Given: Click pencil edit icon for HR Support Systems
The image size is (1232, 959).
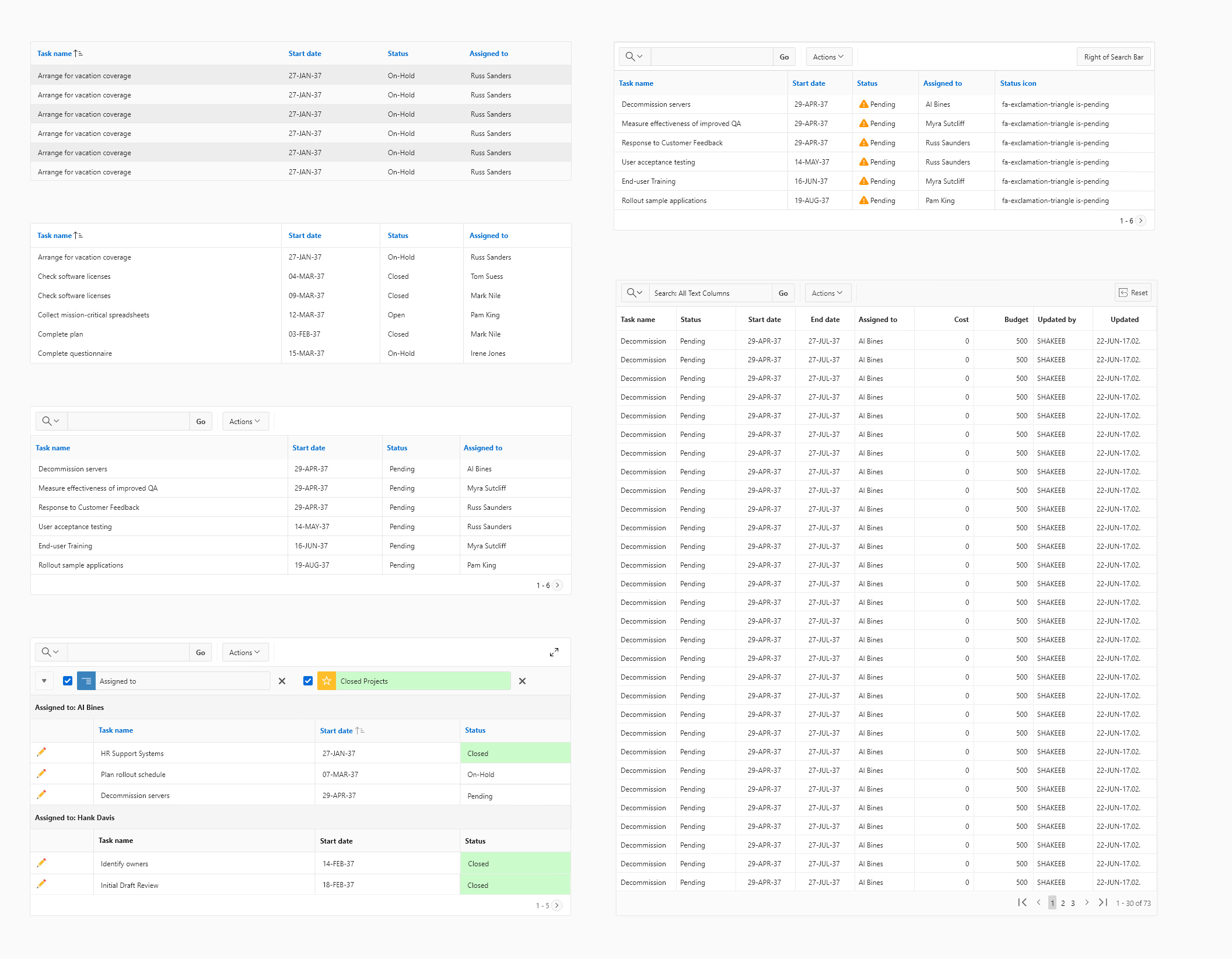Looking at the screenshot, I should (x=41, y=752).
